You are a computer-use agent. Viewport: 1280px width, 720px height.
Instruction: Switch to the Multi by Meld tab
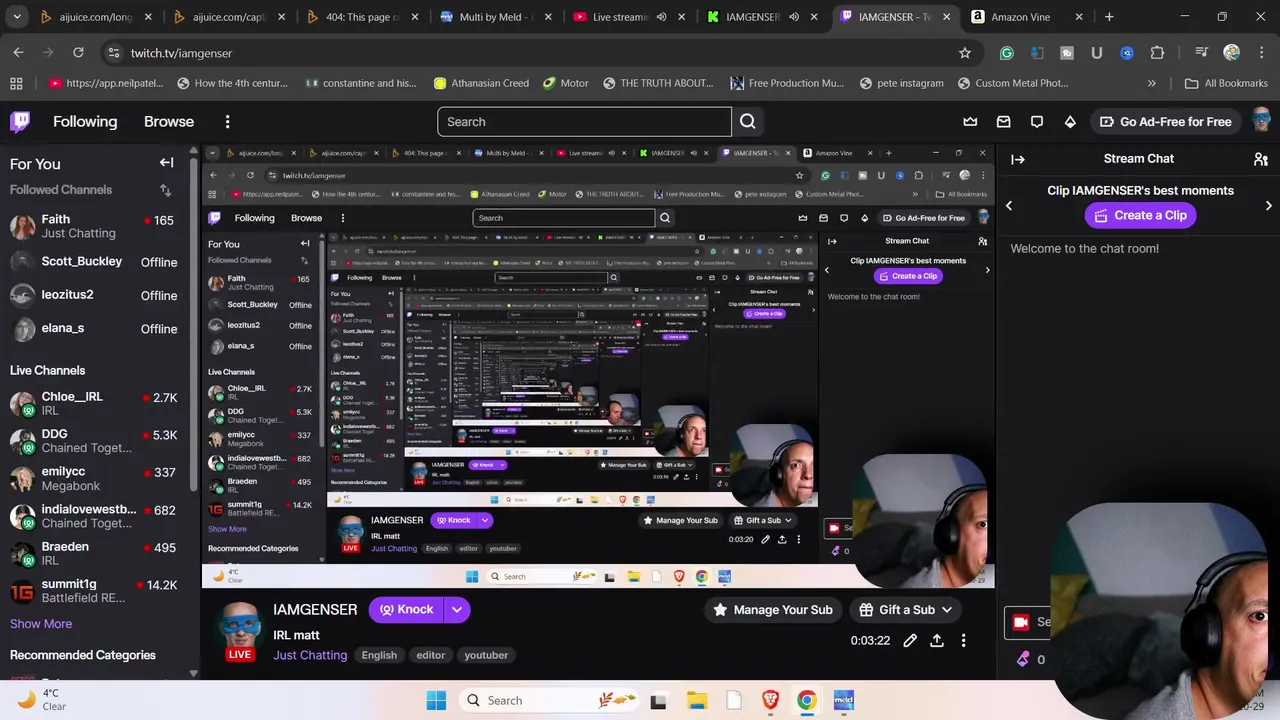(x=495, y=17)
